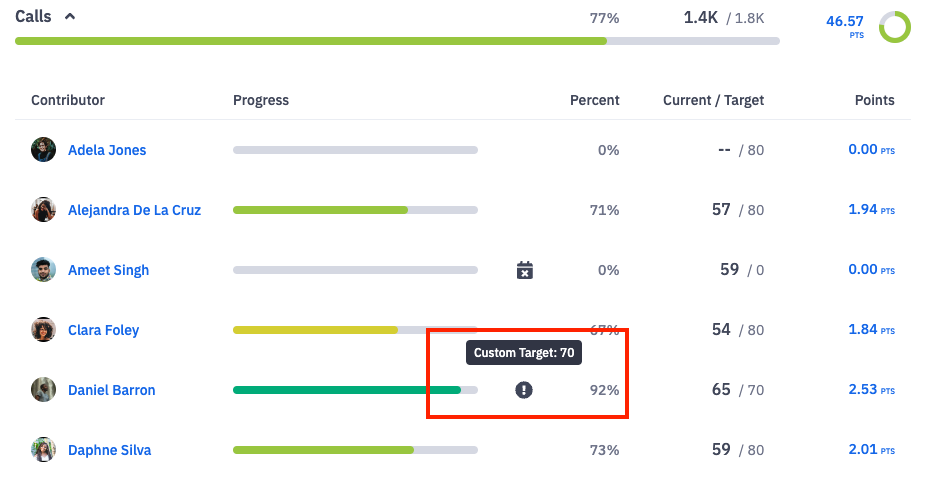Click Daphne Silva's profile avatar

coord(43,450)
